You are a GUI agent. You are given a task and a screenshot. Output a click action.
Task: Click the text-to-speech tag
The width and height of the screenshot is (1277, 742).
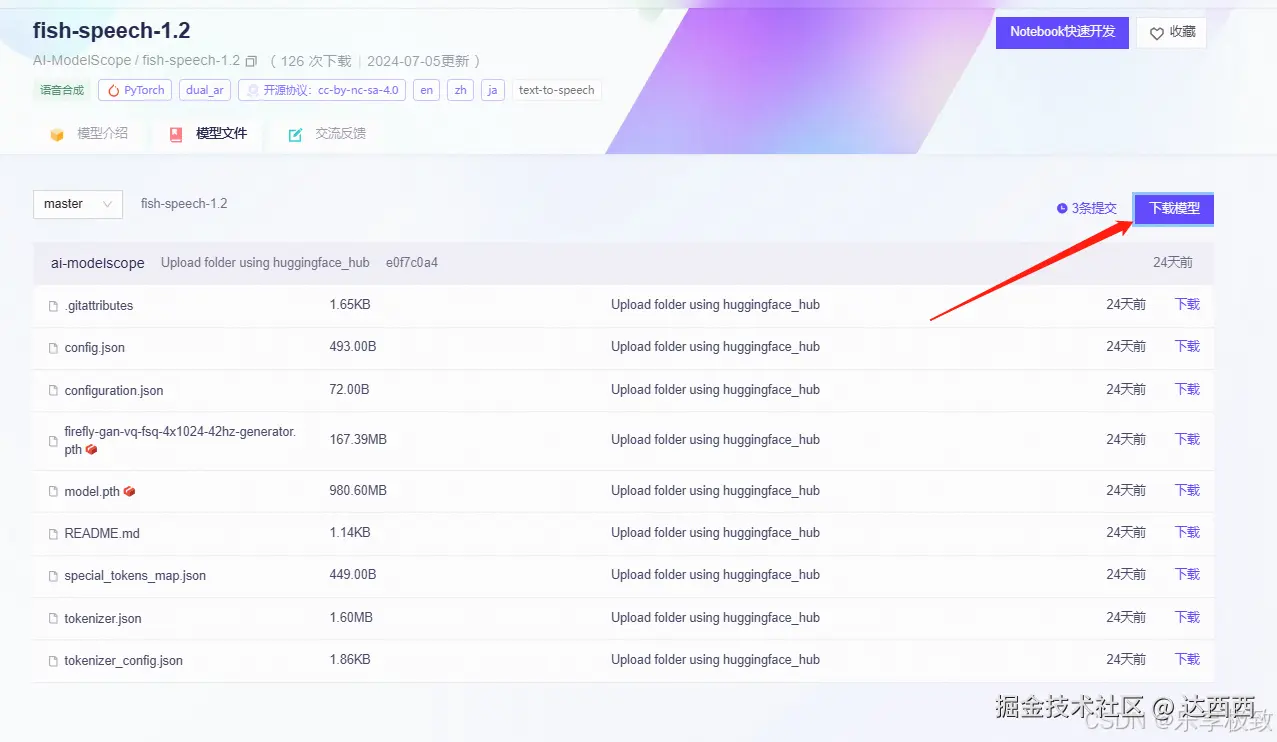coord(557,90)
